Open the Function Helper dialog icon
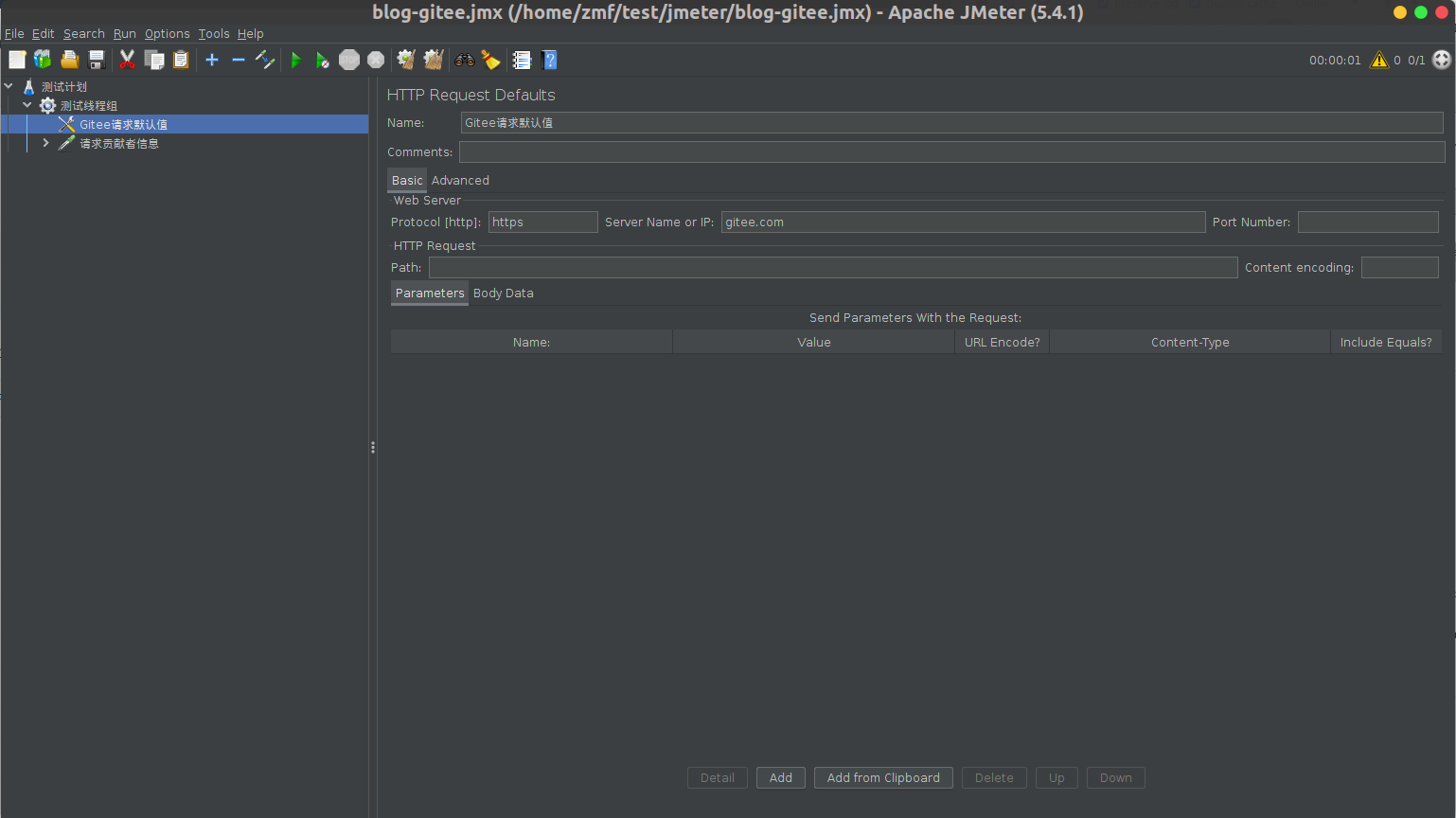This screenshot has width=1456, height=818. click(522, 60)
